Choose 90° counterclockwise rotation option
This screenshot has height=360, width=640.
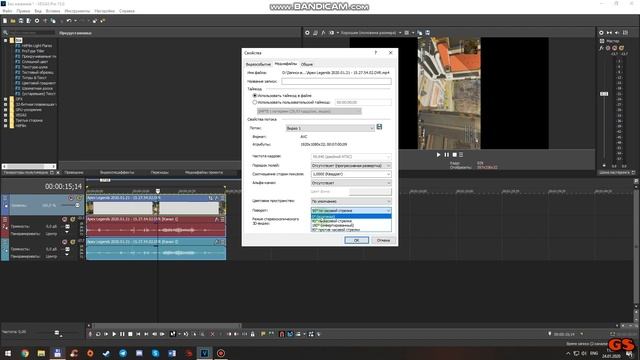pos(351,230)
